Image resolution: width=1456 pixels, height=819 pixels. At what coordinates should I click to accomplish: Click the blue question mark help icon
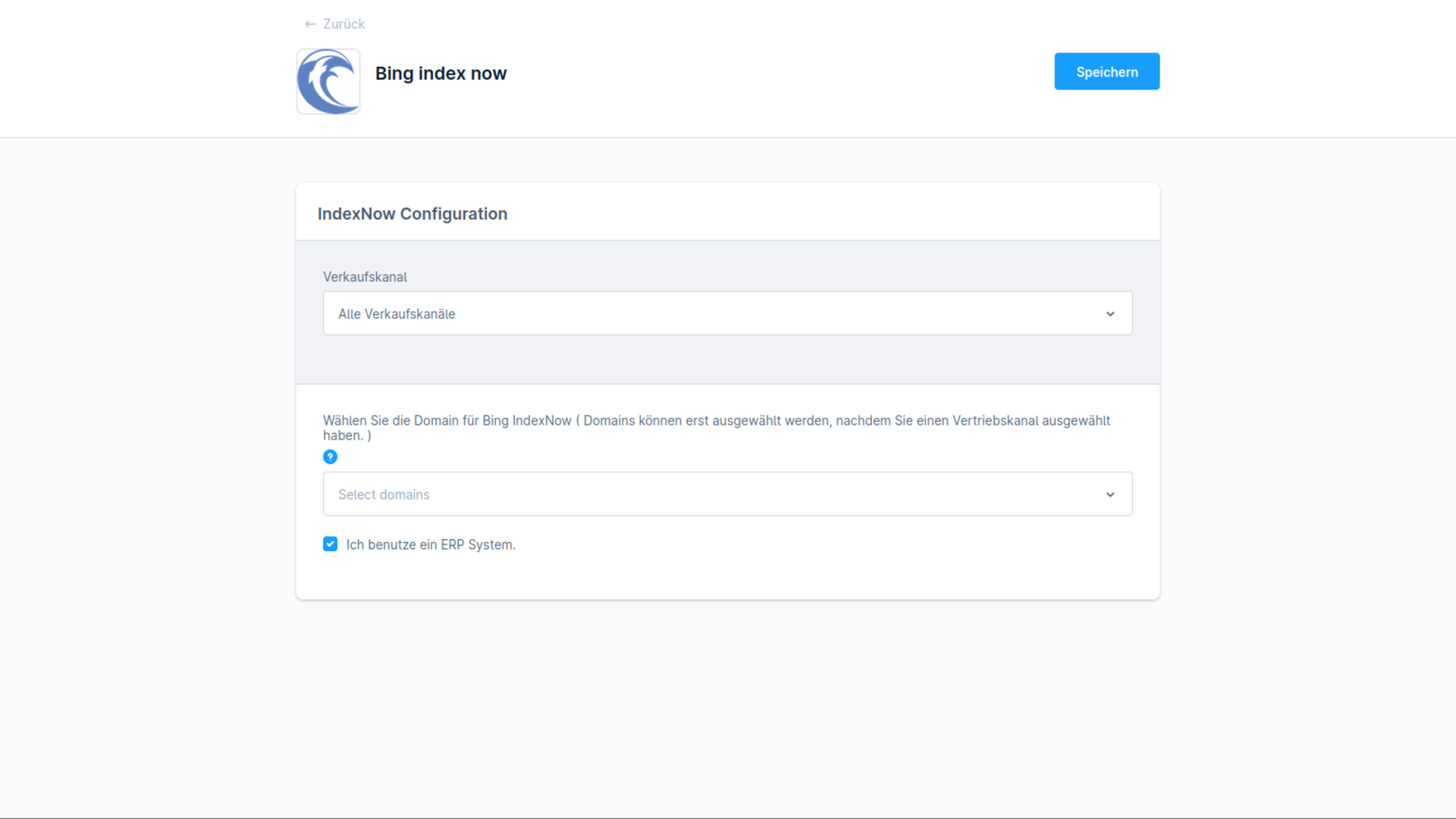pos(330,457)
